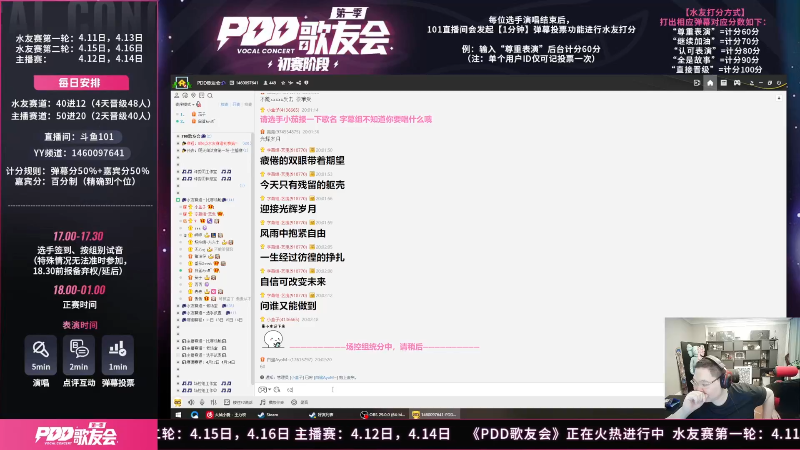Click the pink message 场控组统分中，请稍后

pyautogui.click(x=384, y=346)
